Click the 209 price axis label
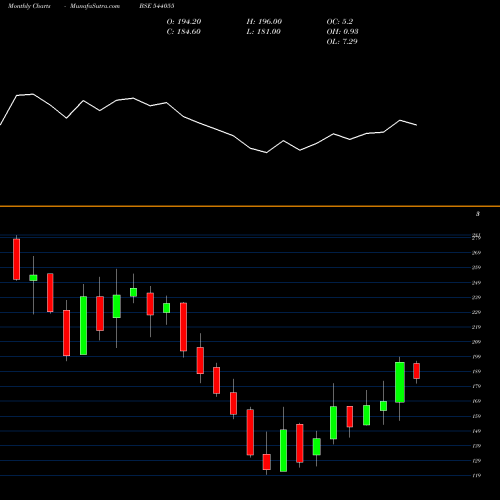The width and height of the screenshot is (500, 500). pyautogui.click(x=476, y=342)
